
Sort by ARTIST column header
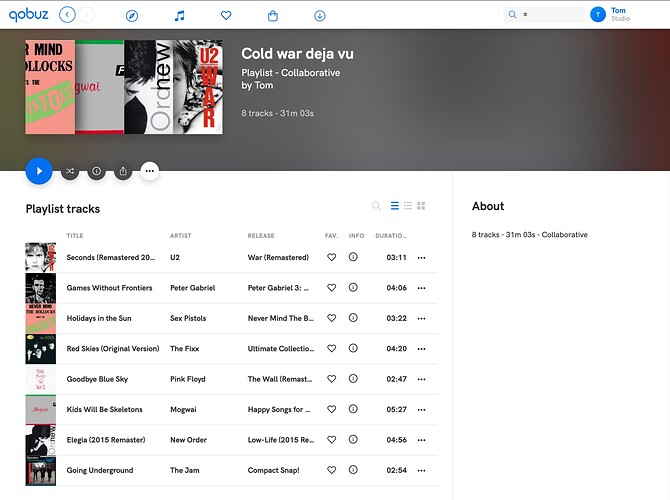(181, 235)
